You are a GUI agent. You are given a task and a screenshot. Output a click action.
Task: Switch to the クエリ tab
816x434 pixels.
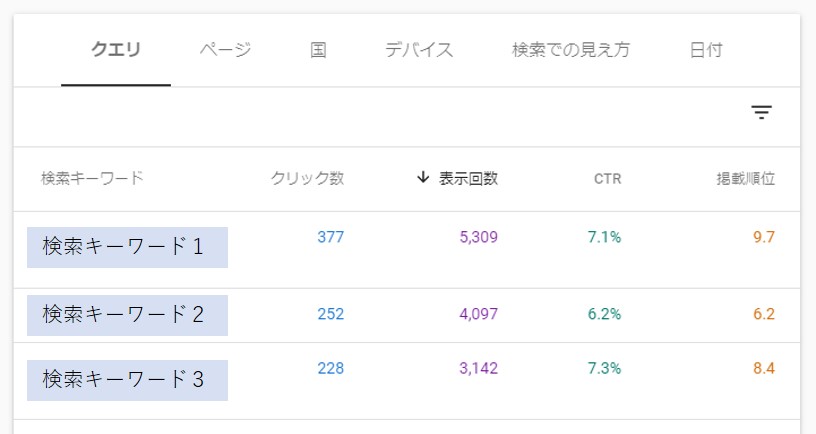(x=116, y=50)
